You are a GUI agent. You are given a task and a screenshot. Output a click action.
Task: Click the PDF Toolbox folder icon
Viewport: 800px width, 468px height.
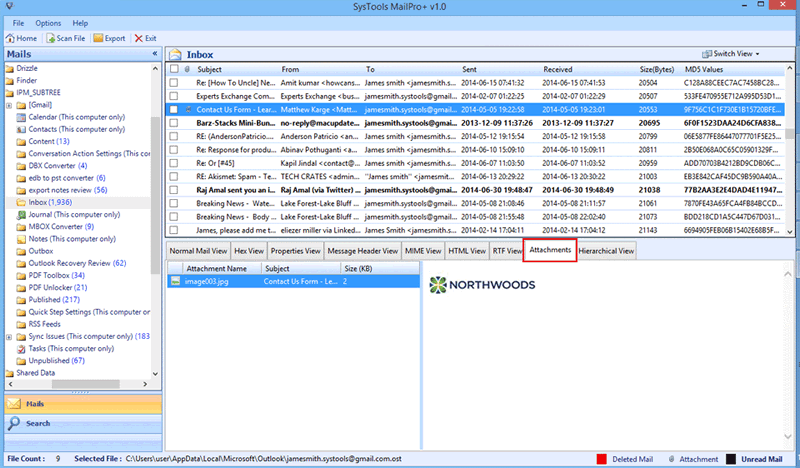[x=21, y=276]
